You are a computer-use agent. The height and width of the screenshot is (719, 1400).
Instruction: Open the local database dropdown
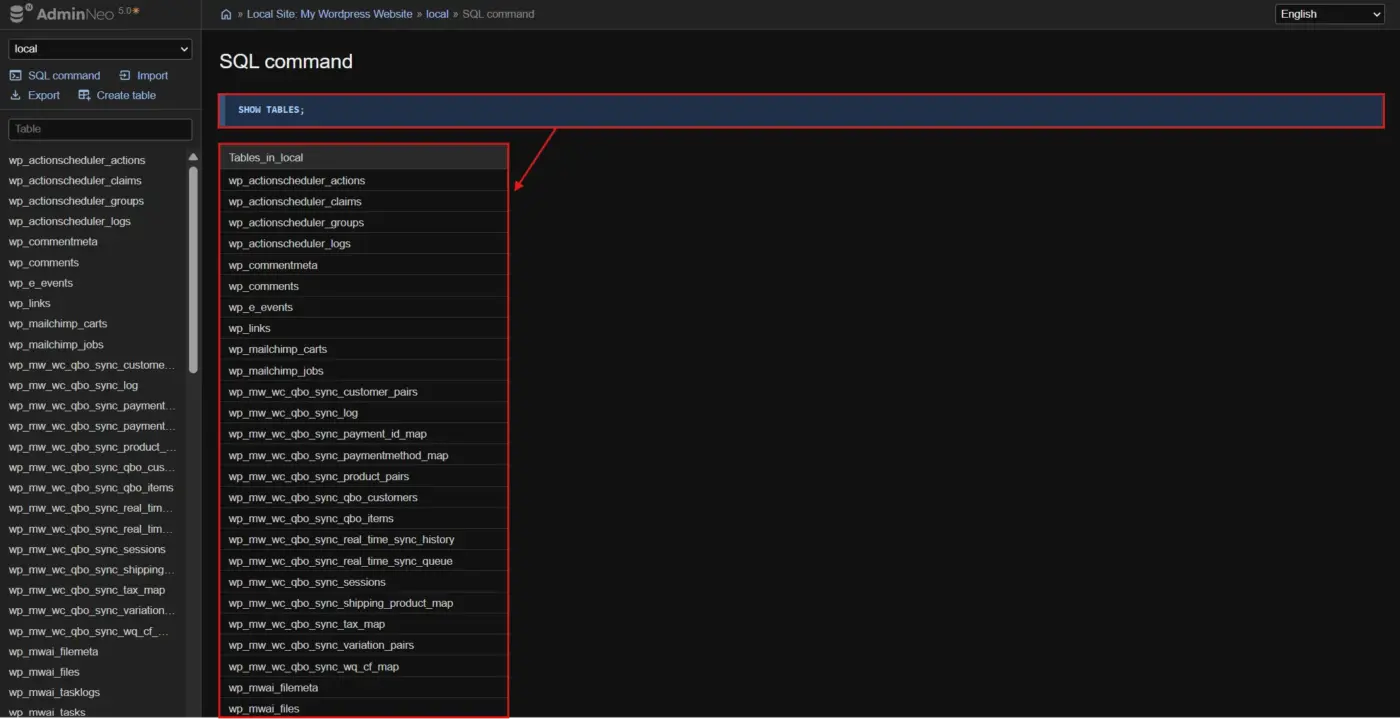(x=100, y=49)
